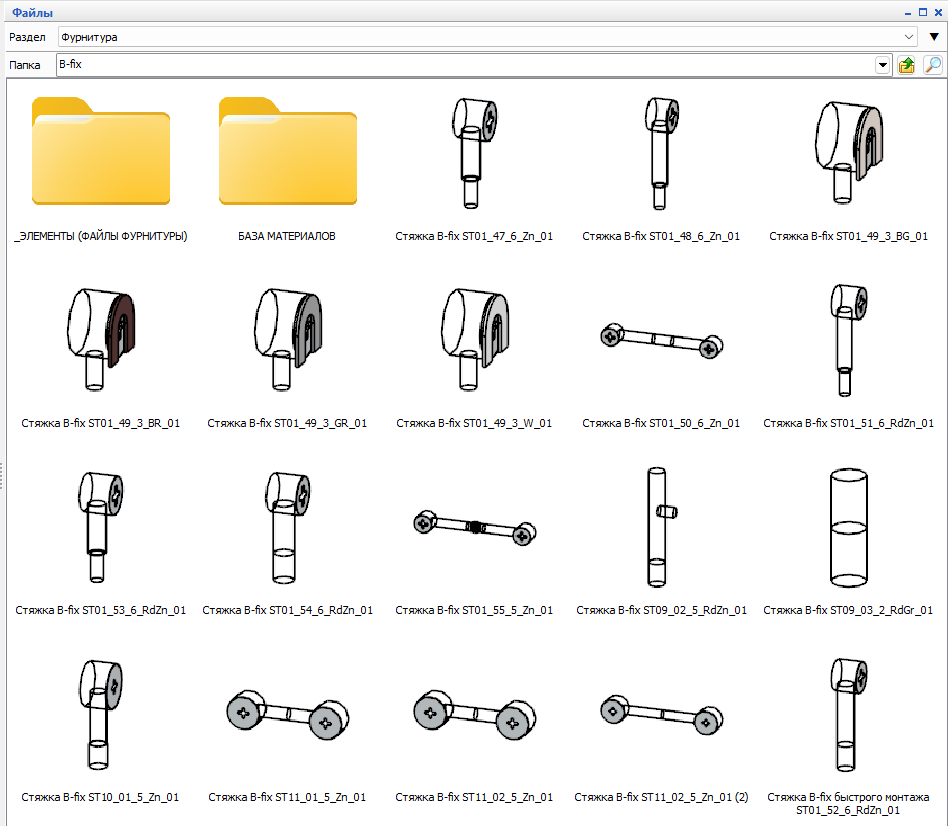948x826 pixels.
Task: Open the search magnifier icon
Action: (933, 65)
